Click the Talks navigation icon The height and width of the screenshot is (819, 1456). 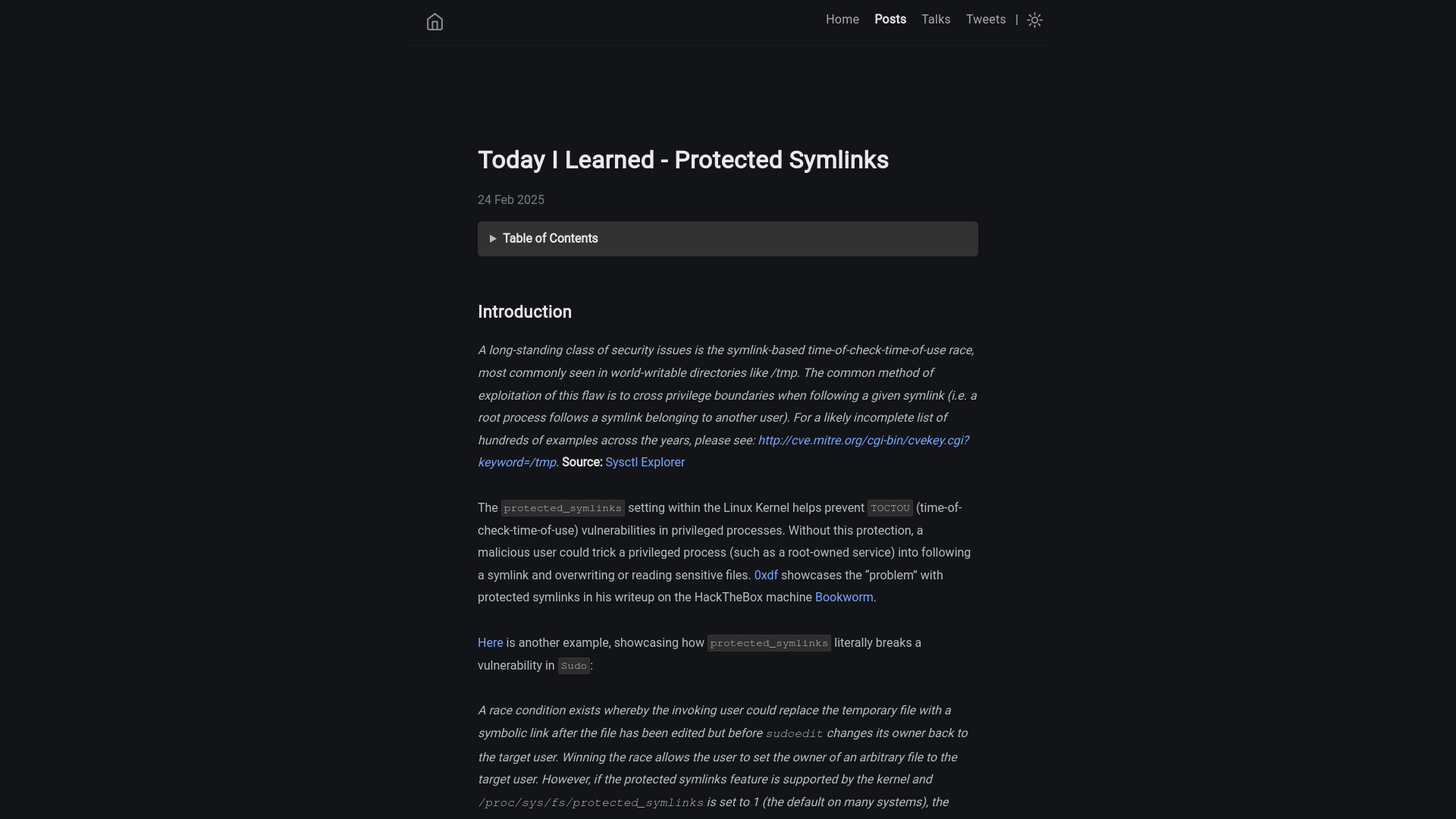(935, 19)
